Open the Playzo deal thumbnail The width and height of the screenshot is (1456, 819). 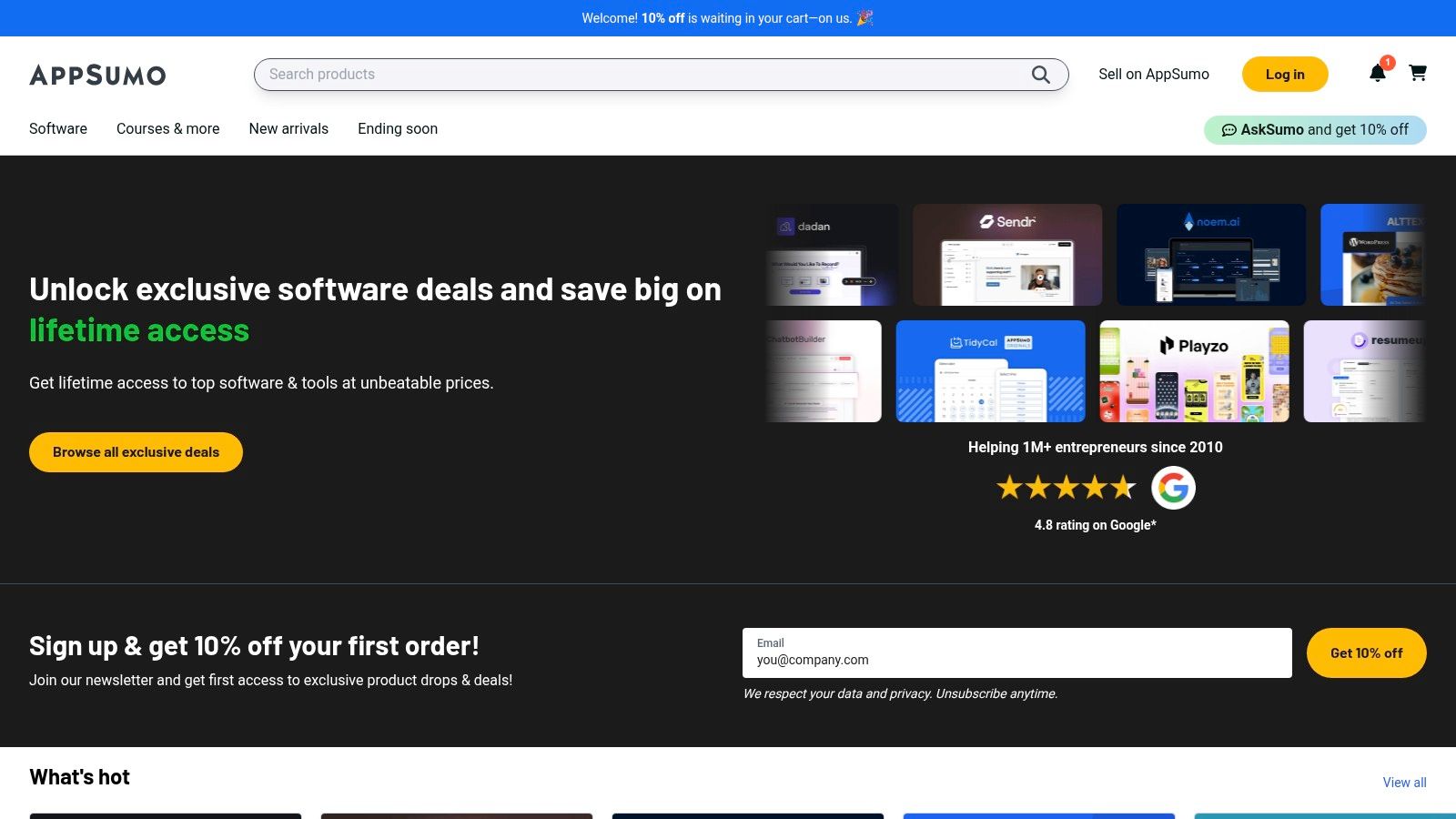[x=1194, y=371]
